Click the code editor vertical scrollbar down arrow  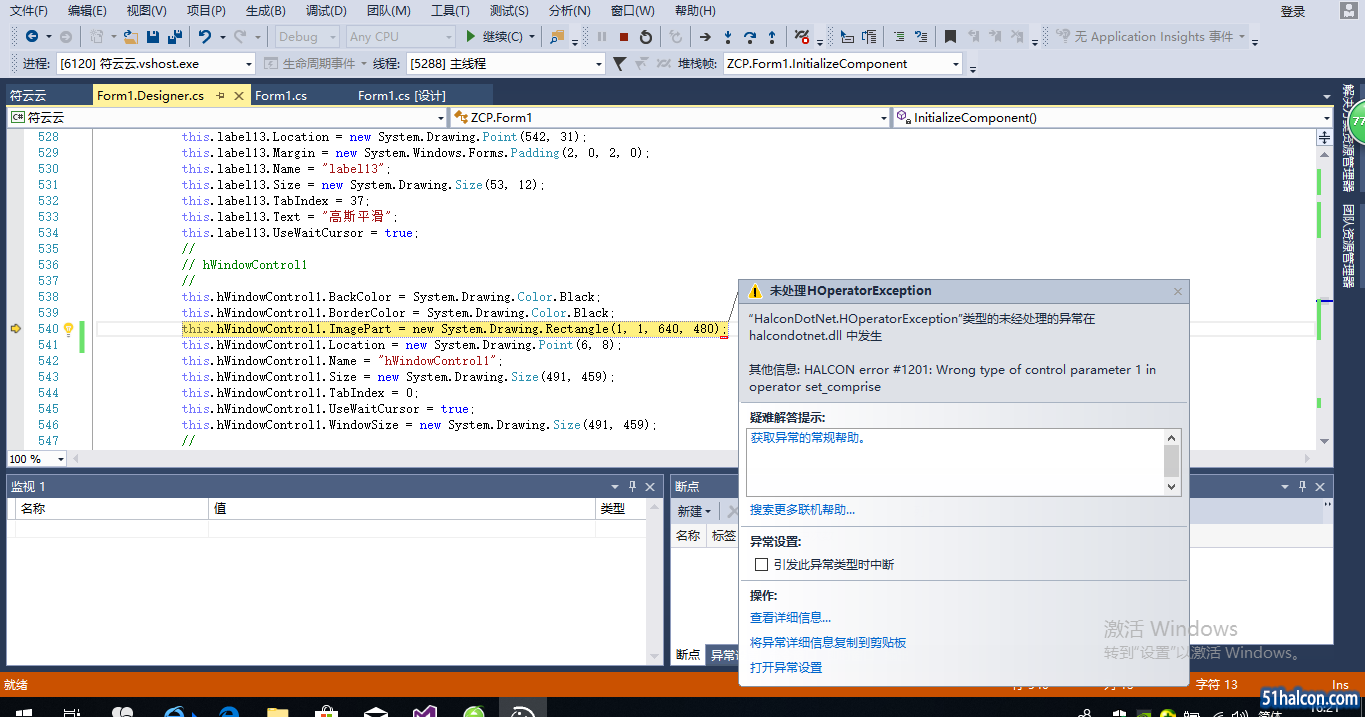(1325, 441)
